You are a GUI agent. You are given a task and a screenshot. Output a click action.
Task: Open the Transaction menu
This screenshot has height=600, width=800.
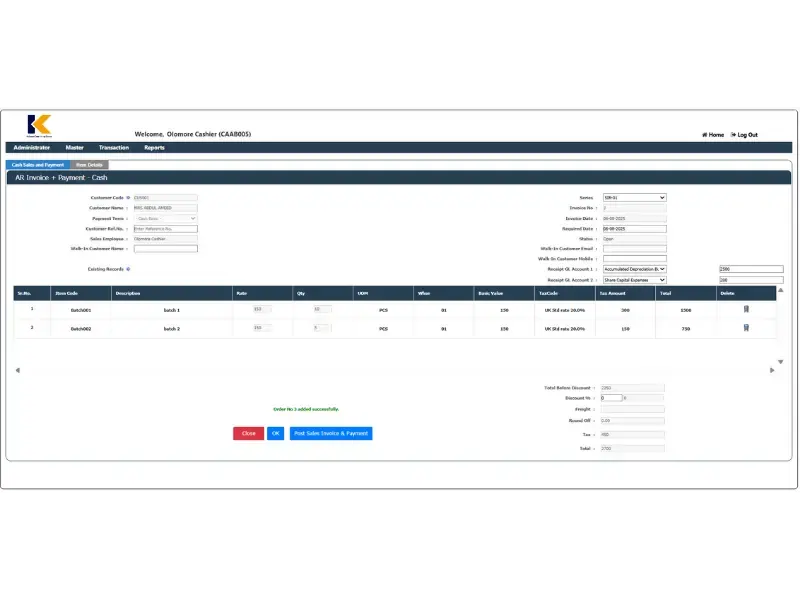[113, 147]
